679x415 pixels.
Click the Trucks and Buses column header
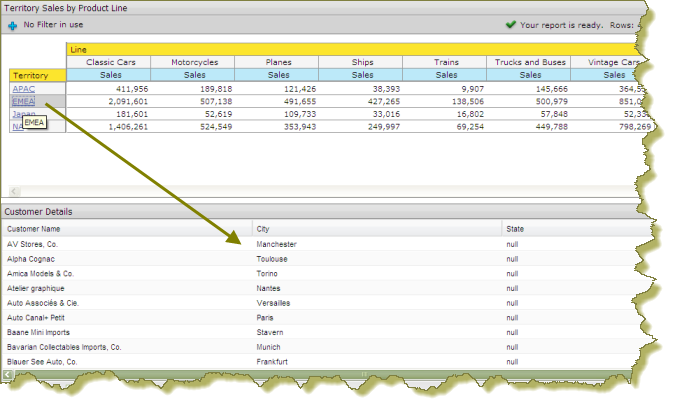coord(528,62)
